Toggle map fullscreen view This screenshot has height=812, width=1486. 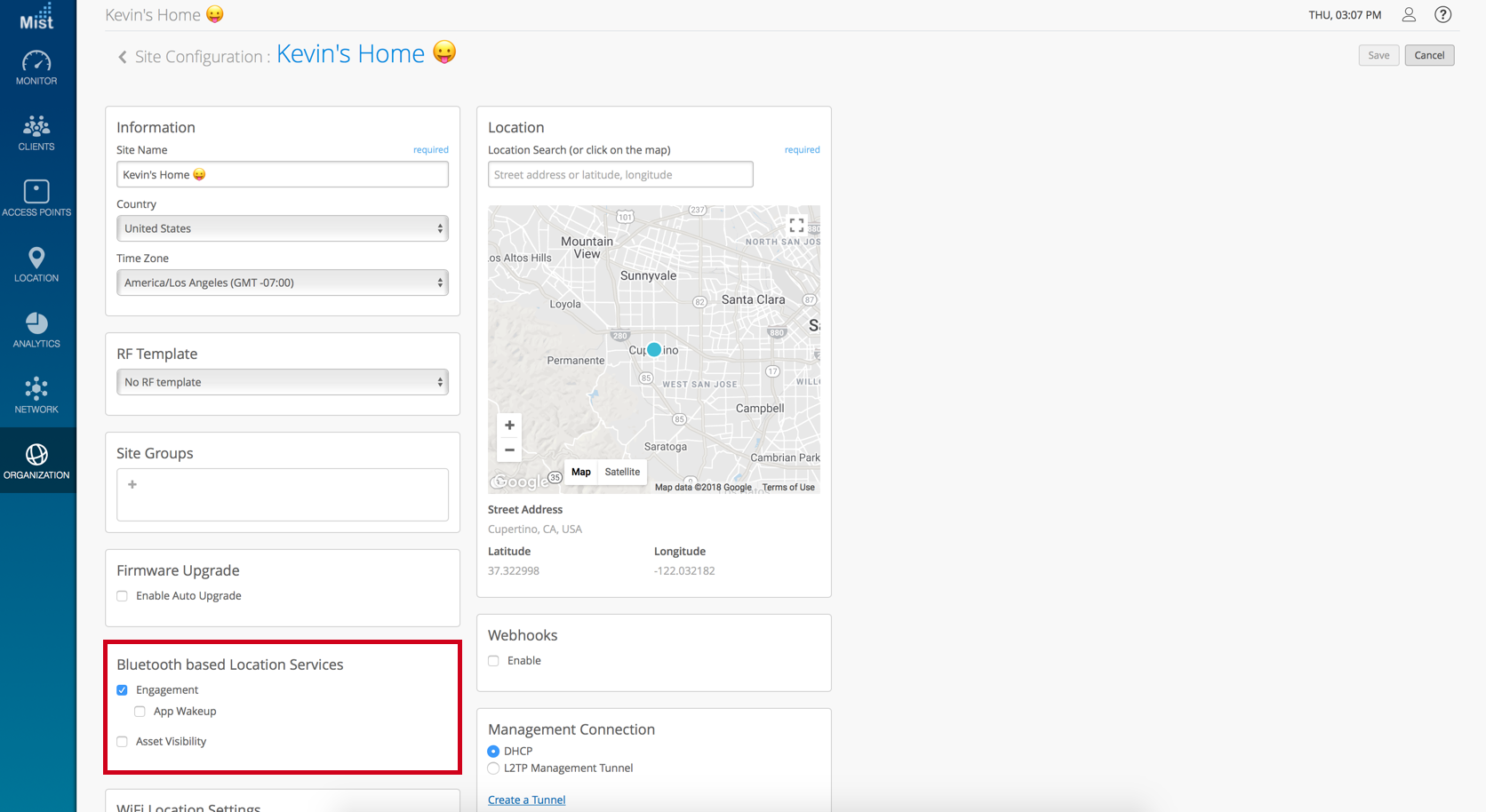tap(796, 226)
